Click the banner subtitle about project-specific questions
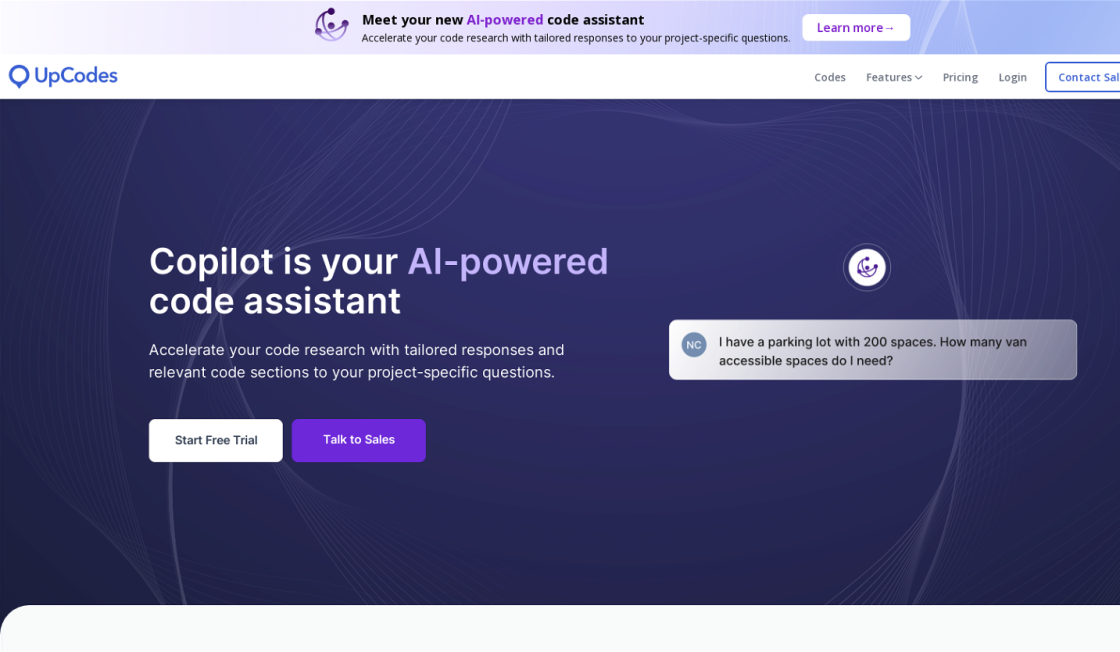Image resolution: width=1120 pixels, height=652 pixels. point(575,38)
